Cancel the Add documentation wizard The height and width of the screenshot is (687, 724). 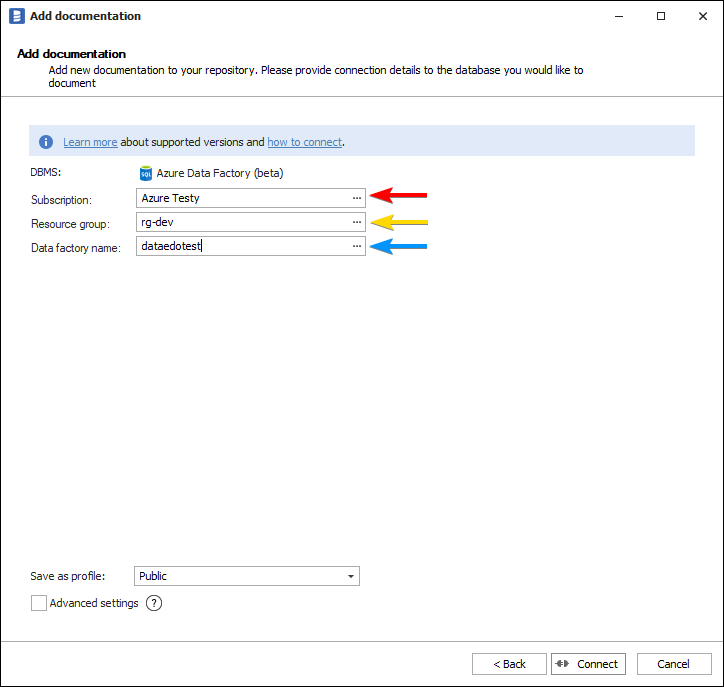point(673,664)
